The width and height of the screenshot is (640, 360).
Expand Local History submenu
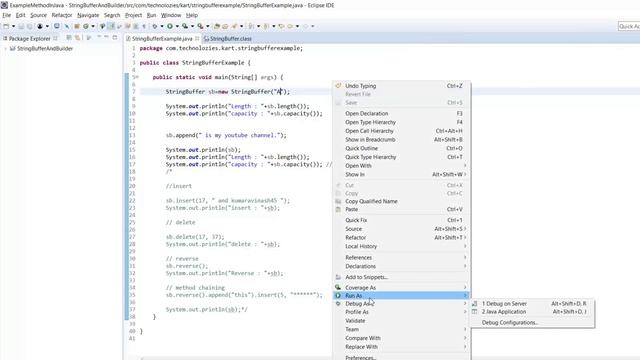pos(402,246)
